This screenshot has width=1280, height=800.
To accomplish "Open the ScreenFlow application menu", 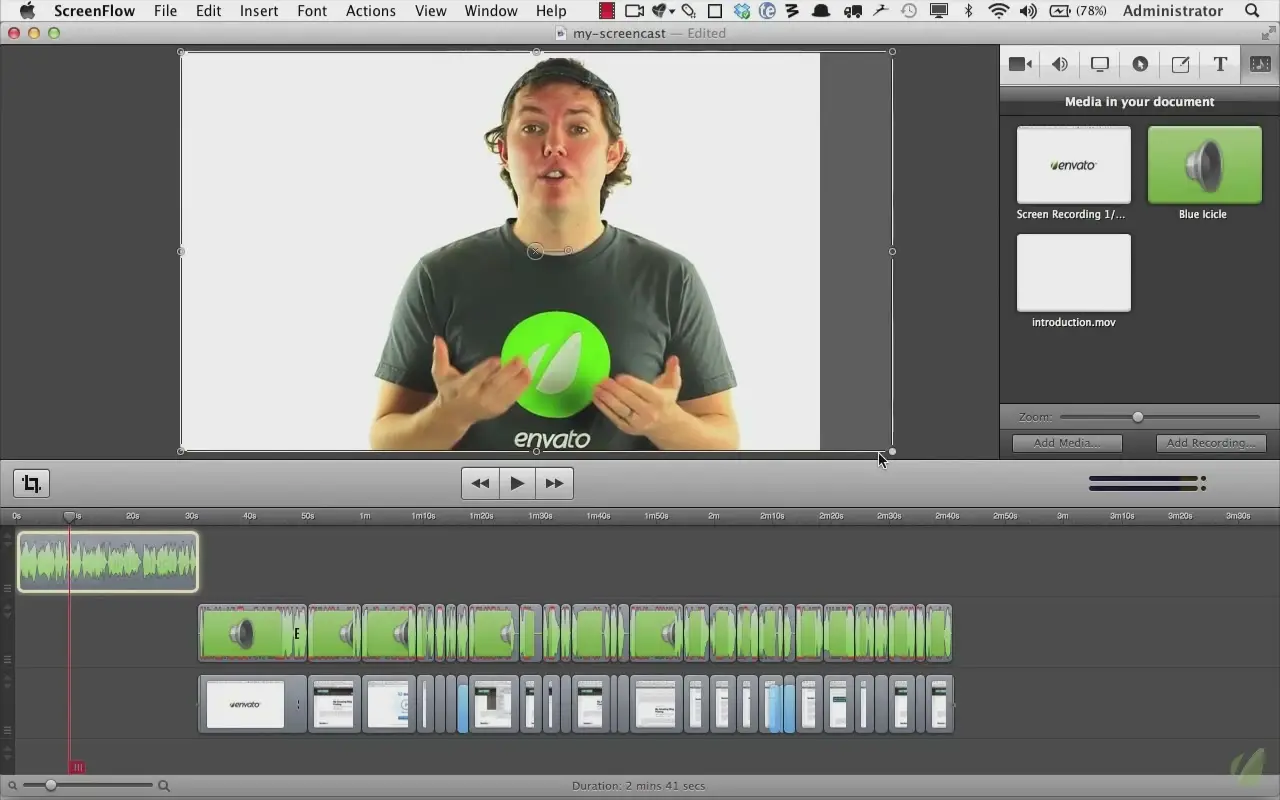I will [x=94, y=11].
